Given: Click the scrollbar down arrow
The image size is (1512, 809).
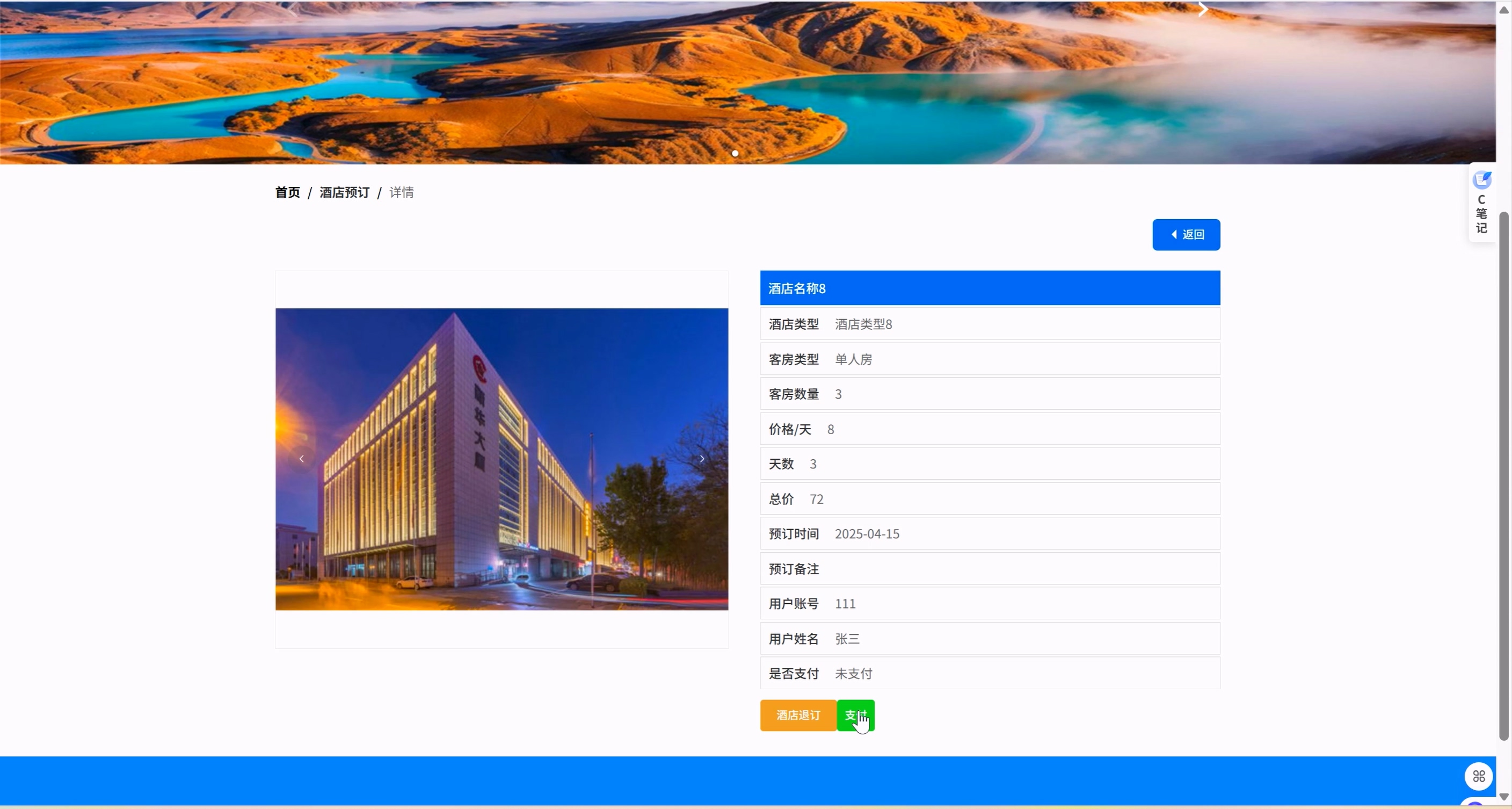Looking at the screenshot, I should click(x=1504, y=797).
